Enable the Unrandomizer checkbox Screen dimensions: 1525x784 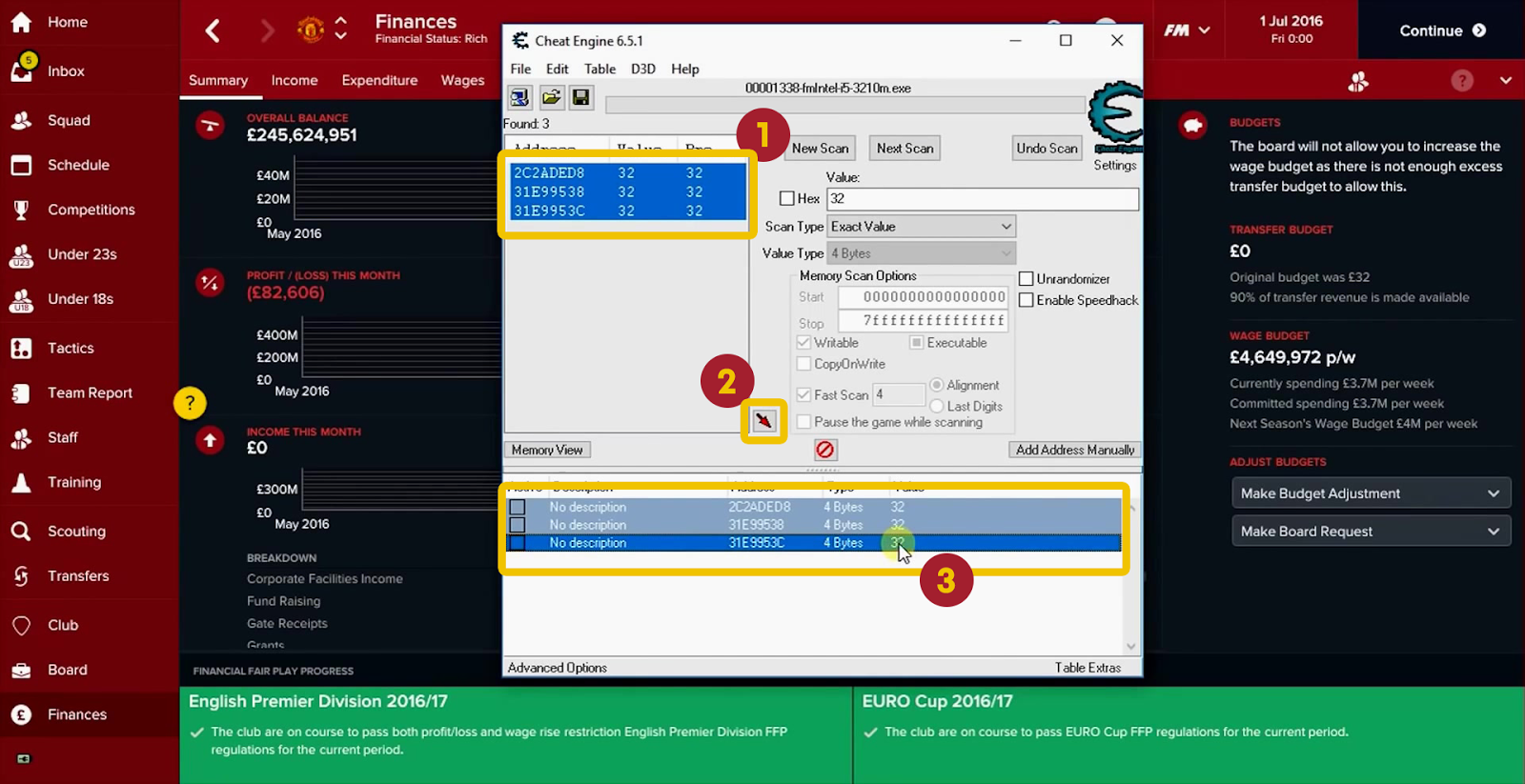[x=1027, y=279]
